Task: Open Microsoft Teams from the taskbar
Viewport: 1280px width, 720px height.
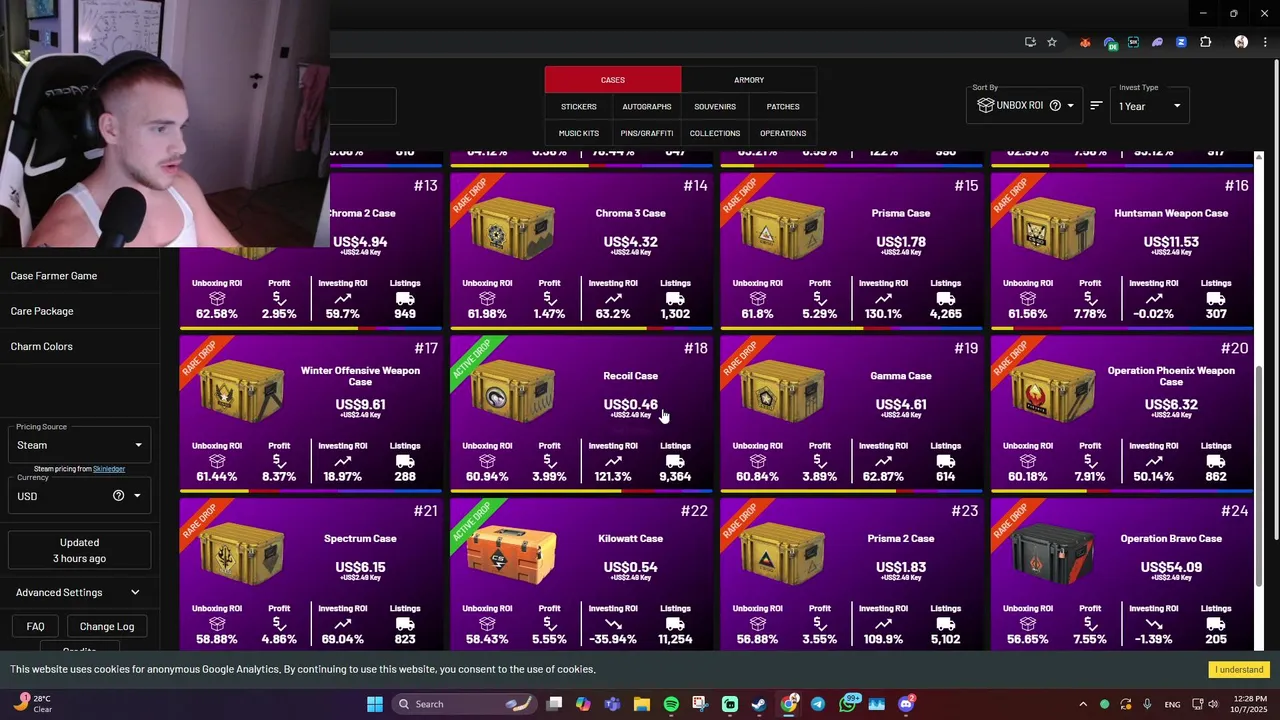Action: pos(612,704)
